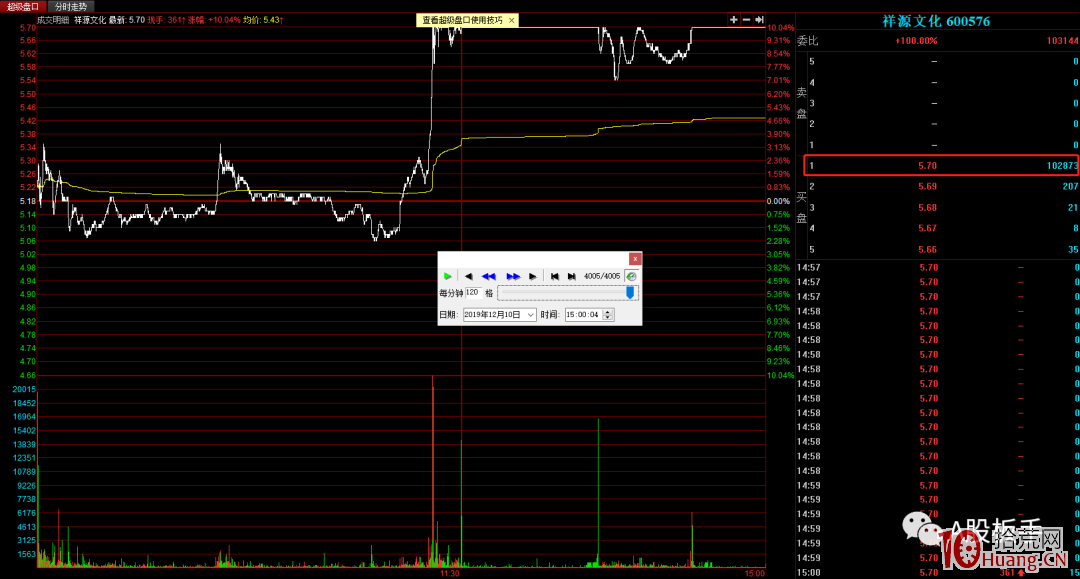Switch to the 分时走势 tab

click(x=71, y=6)
